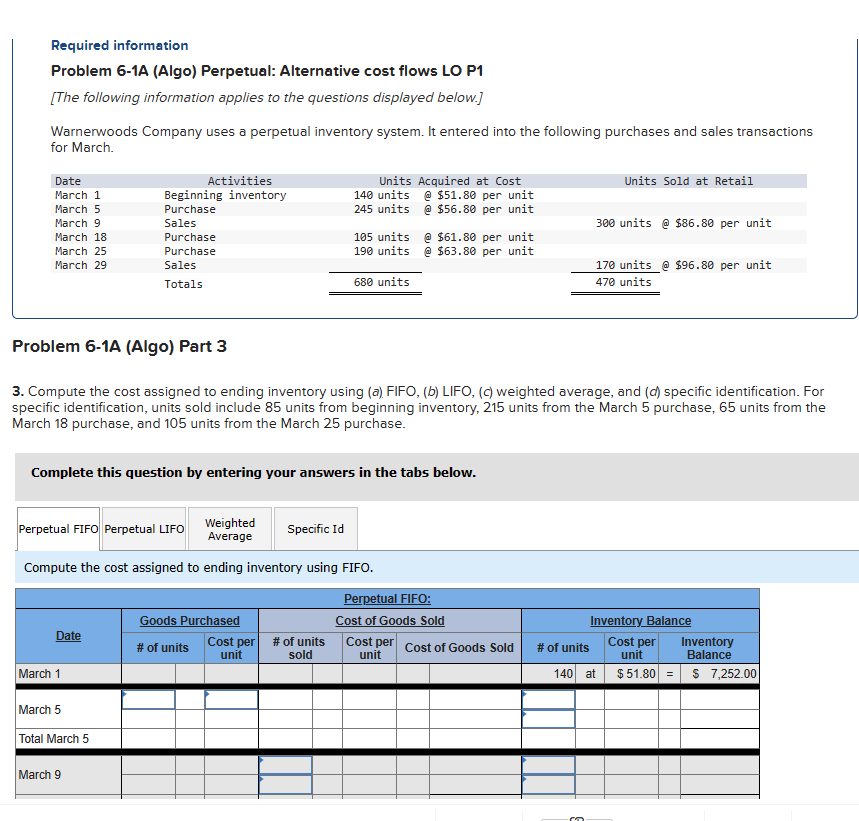Click the Required information heading
Viewport: 859px width, 821px height.
pyautogui.click(x=119, y=45)
